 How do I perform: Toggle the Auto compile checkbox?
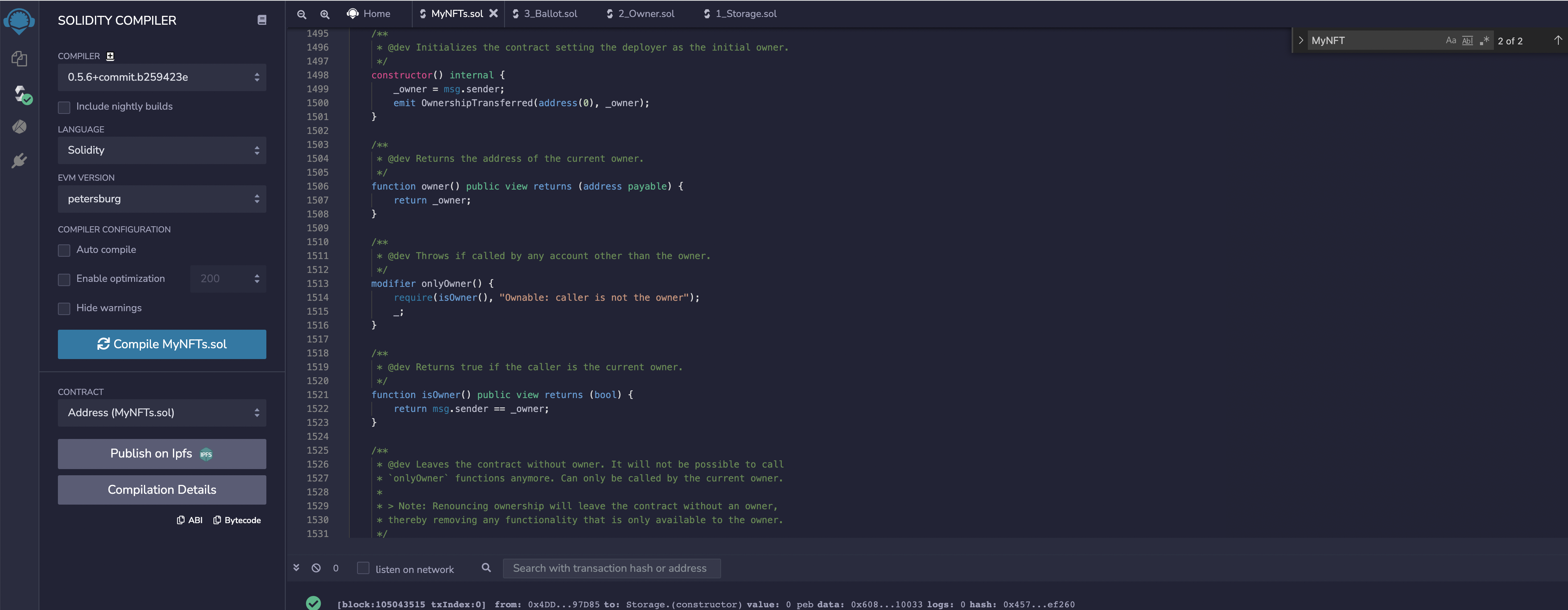64,250
